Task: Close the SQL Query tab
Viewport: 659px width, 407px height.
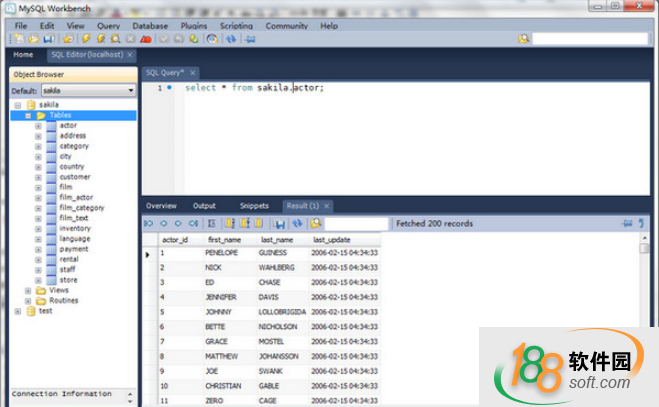Action: [193, 73]
